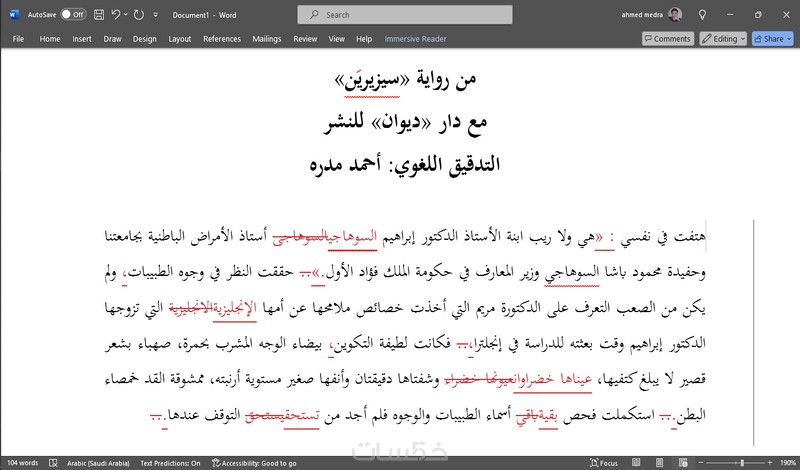
Task: Save the document with the floppy disk icon
Action: click(99, 15)
